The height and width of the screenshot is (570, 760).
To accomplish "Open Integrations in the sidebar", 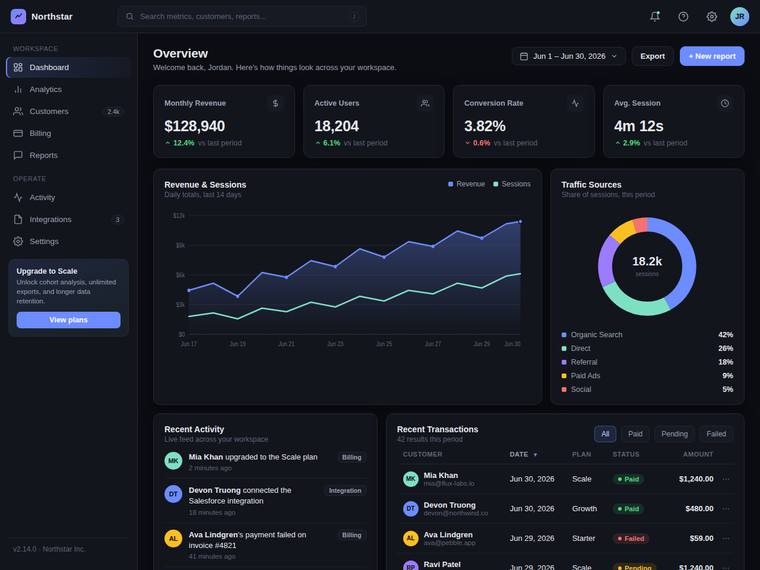I will pyautogui.click(x=68, y=219).
